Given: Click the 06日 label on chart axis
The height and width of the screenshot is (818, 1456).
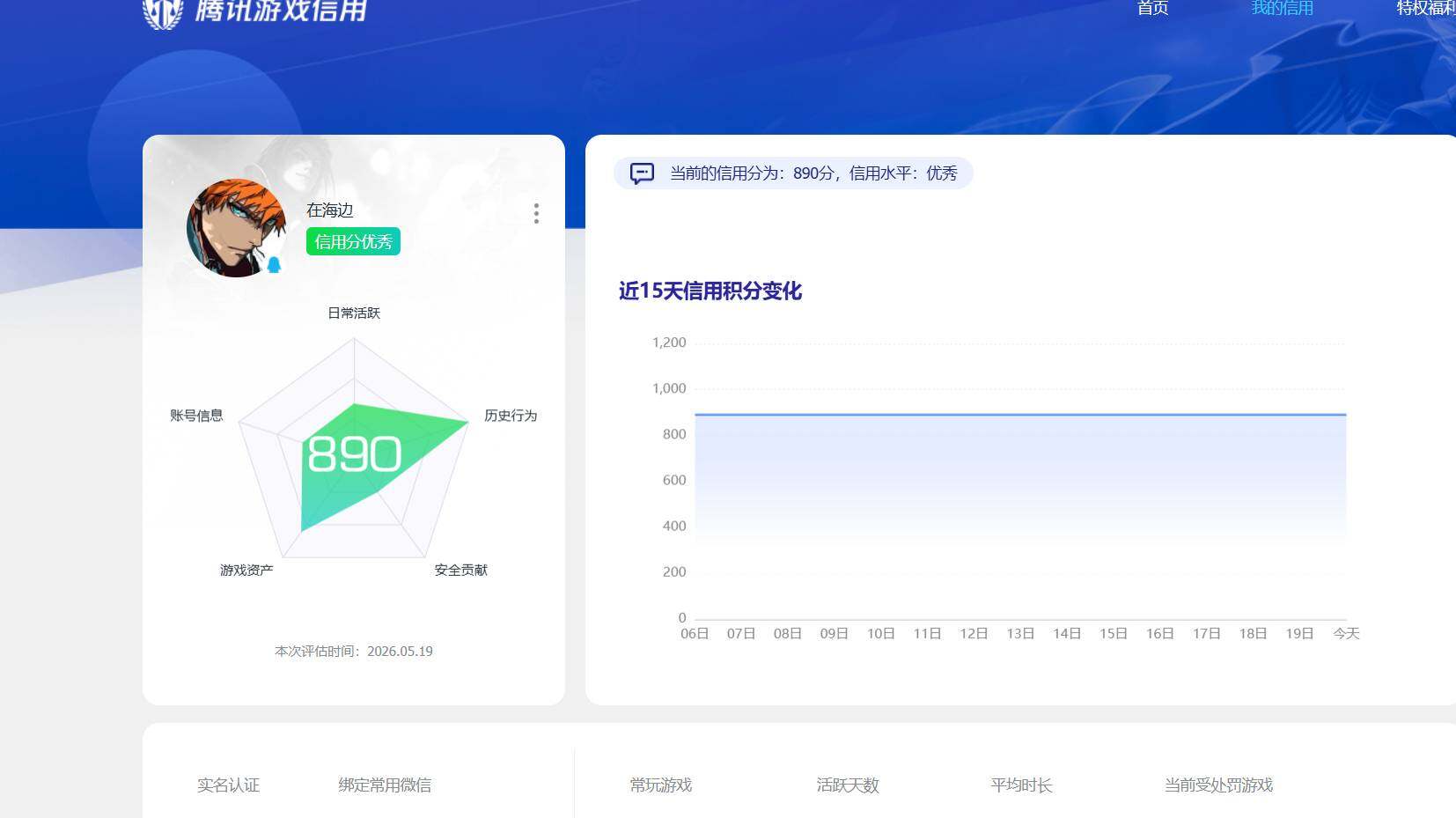Looking at the screenshot, I should (x=695, y=633).
